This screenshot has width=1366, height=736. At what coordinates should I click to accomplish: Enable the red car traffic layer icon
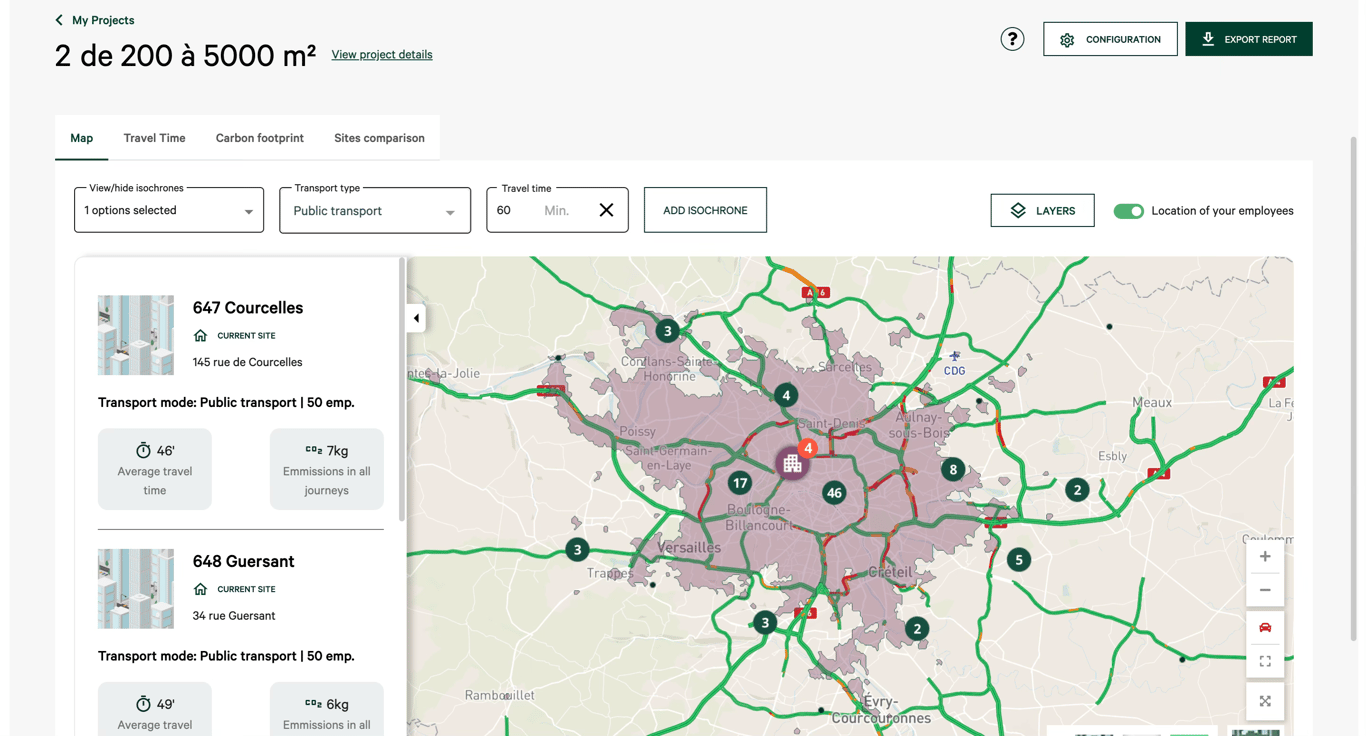[x=1265, y=626]
